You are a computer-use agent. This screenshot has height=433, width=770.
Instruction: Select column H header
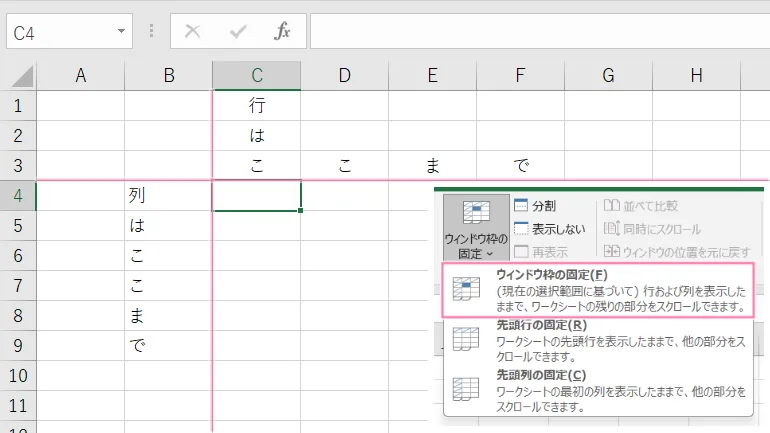[x=696, y=76]
